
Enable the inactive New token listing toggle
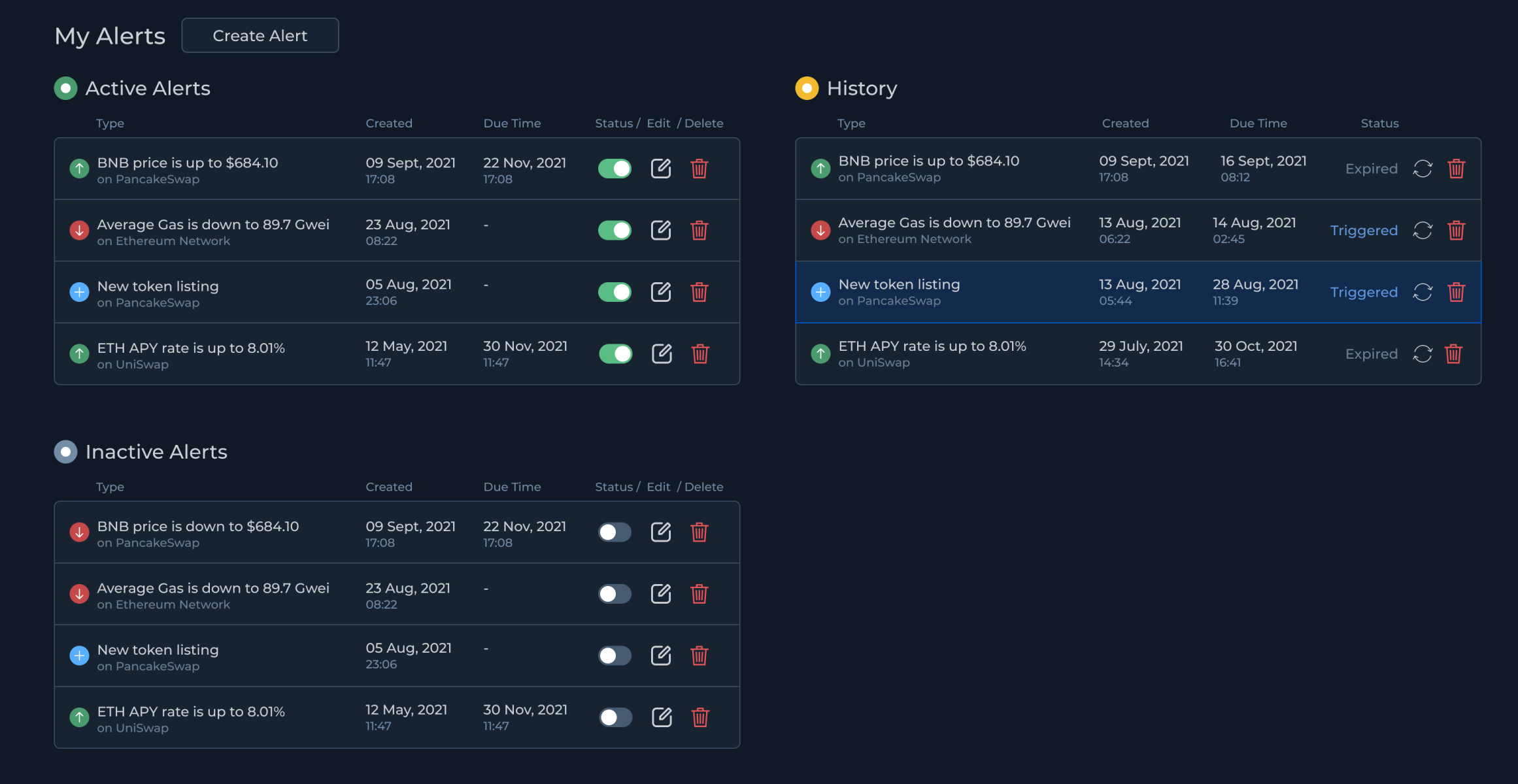point(615,655)
